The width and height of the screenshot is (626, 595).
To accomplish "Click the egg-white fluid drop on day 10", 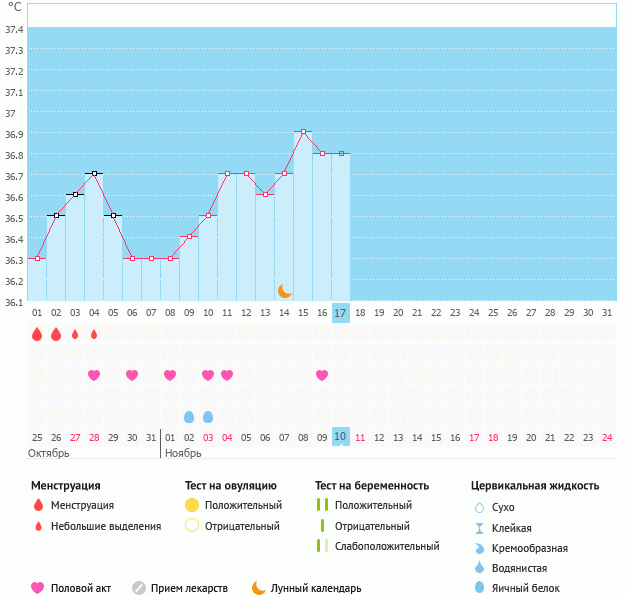I will point(208,416).
